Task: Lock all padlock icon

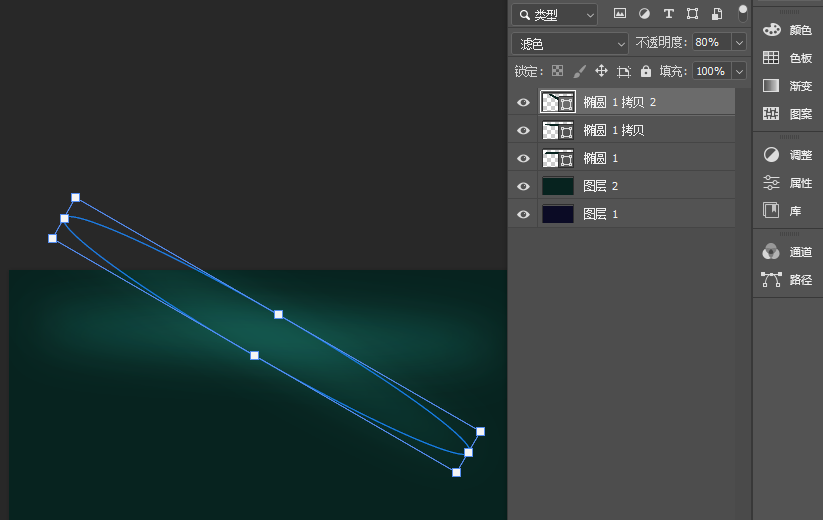Action: pos(646,71)
